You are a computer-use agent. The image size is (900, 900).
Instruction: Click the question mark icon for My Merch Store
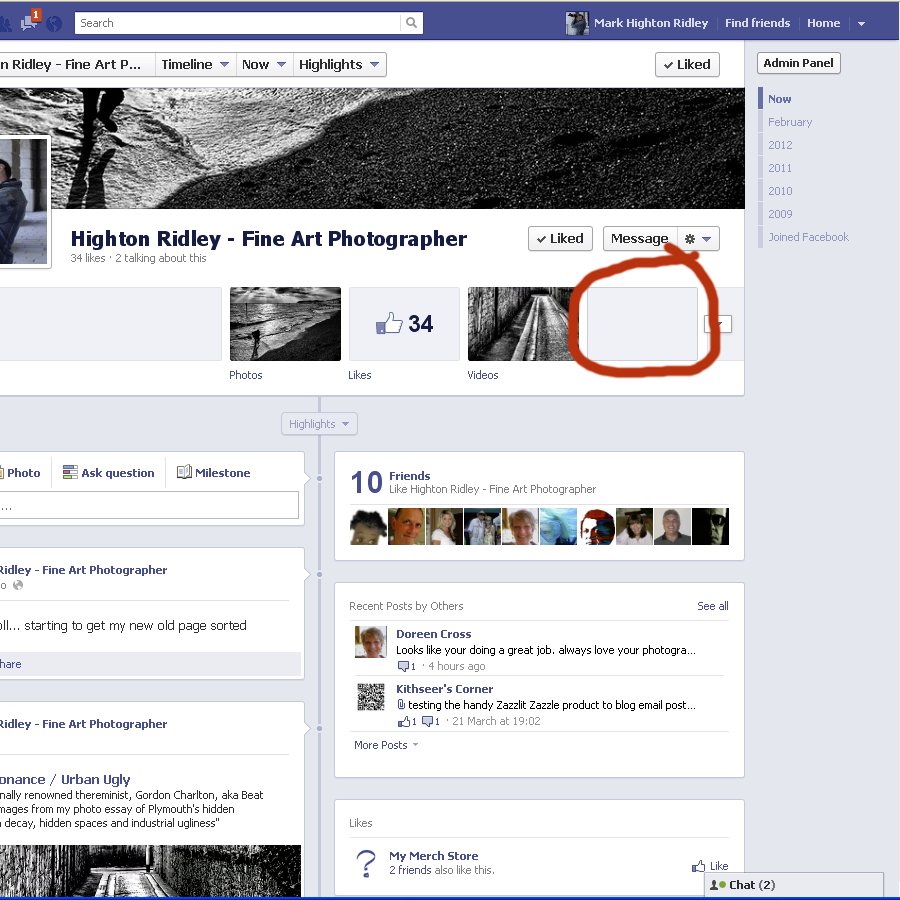[366, 863]
